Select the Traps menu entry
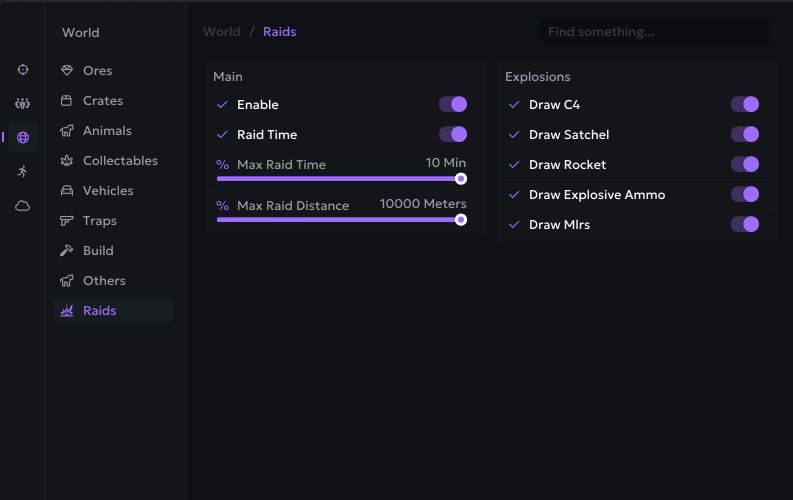 click(100, 221)
